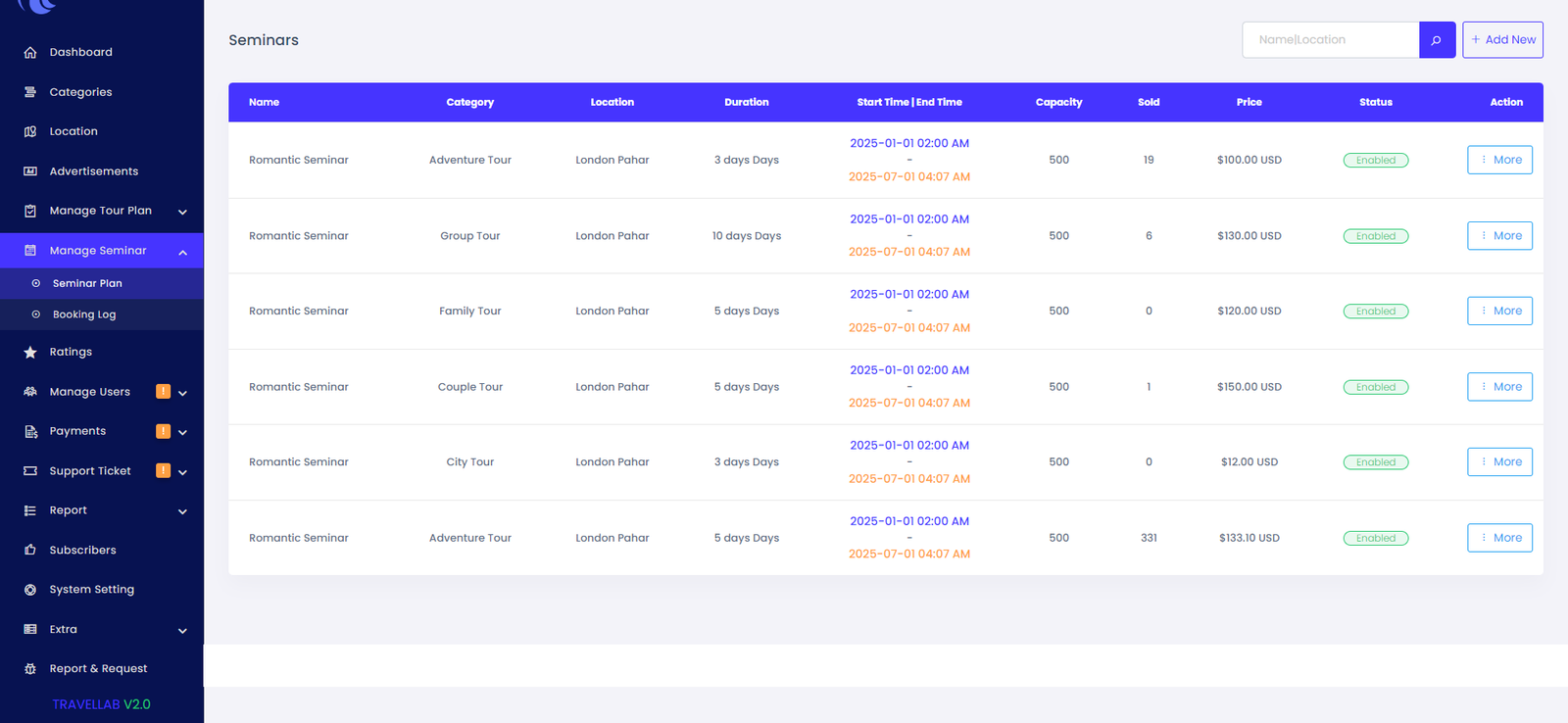The height and width of the screenshot is (723, 1568).
Task: Click the Add New button
Action: (1502, 40)
